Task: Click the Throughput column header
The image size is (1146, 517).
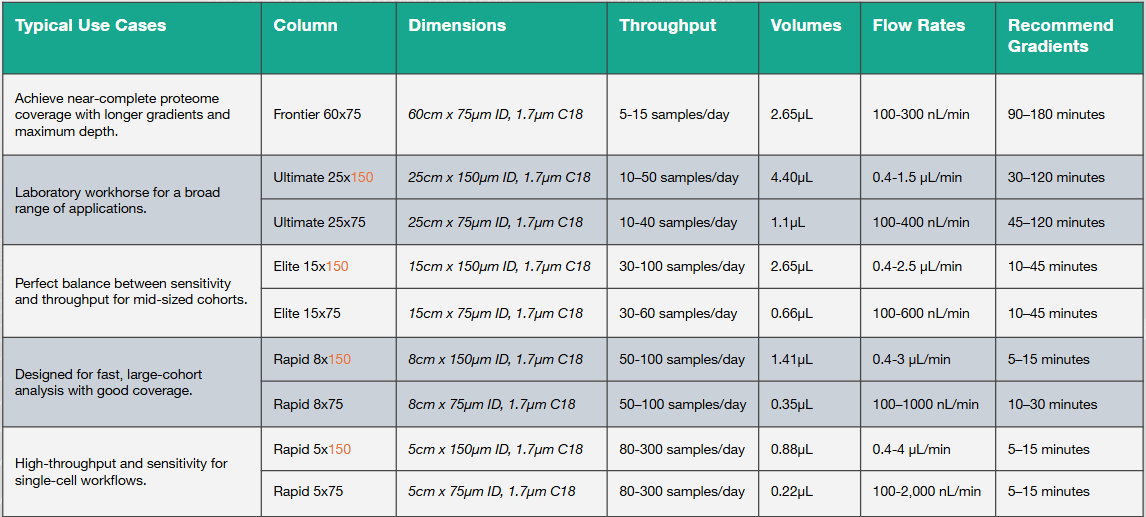Action: coord(667,26)
